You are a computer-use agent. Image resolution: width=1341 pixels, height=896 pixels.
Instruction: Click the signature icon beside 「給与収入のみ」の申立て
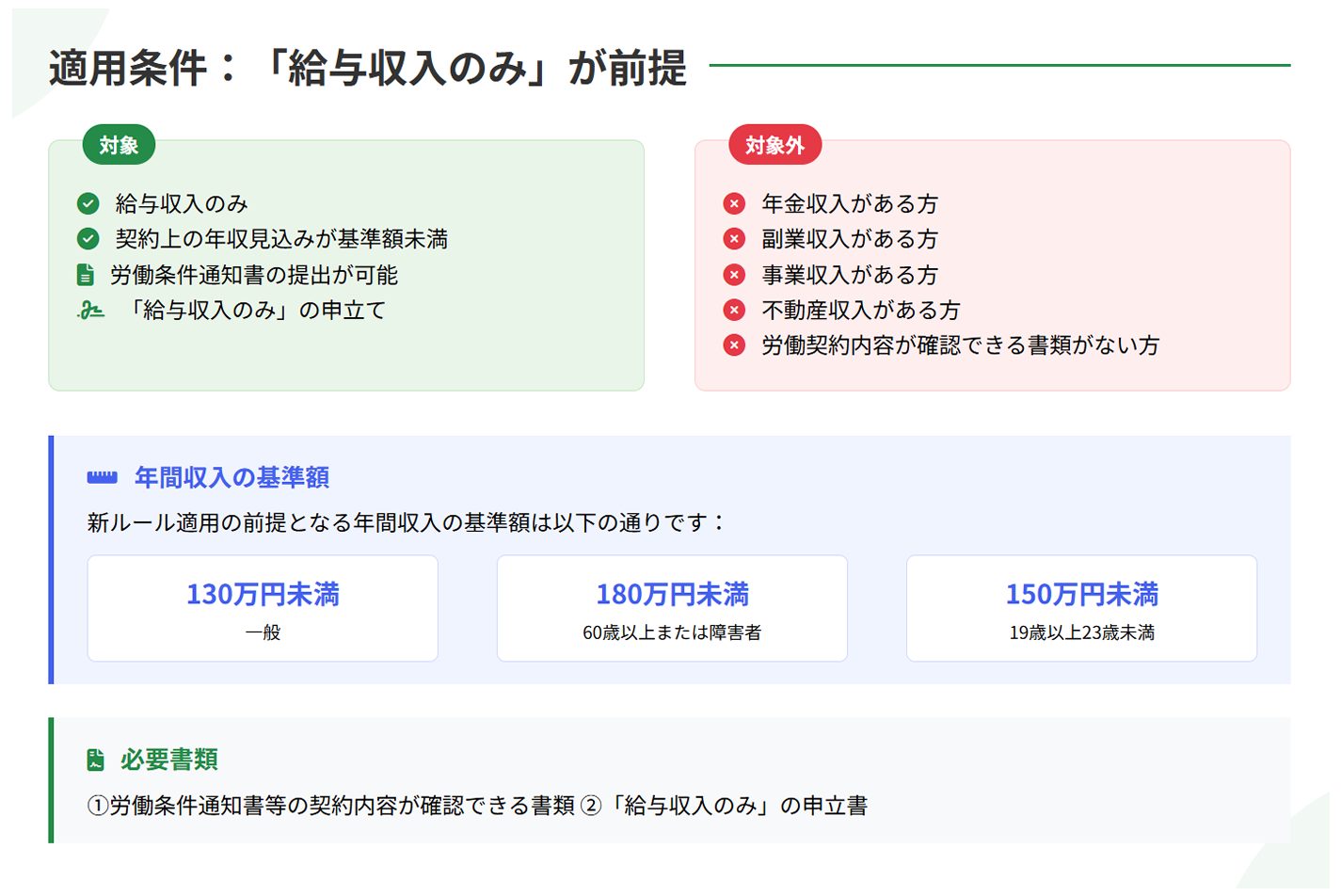[x=91, y=311]
